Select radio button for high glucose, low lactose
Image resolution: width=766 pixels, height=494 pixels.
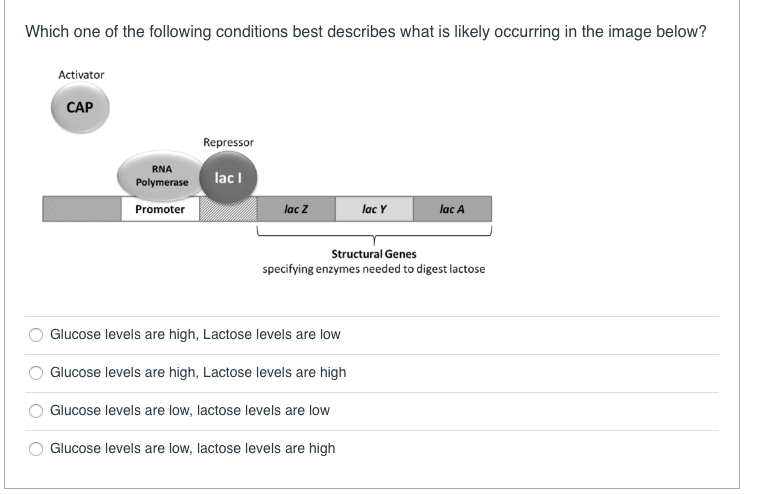coord(37,335)
